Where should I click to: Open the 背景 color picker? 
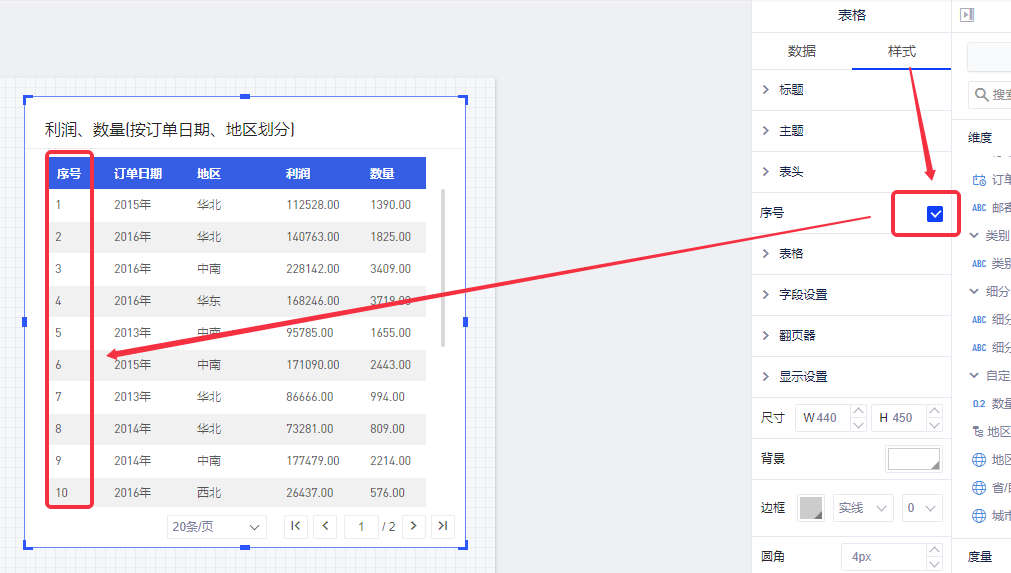913,459
